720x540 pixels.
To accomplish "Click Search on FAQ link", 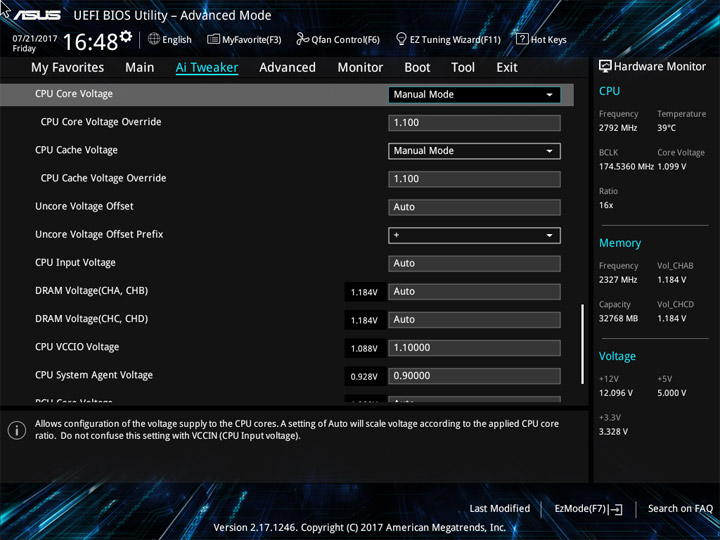I will [680, 508].
